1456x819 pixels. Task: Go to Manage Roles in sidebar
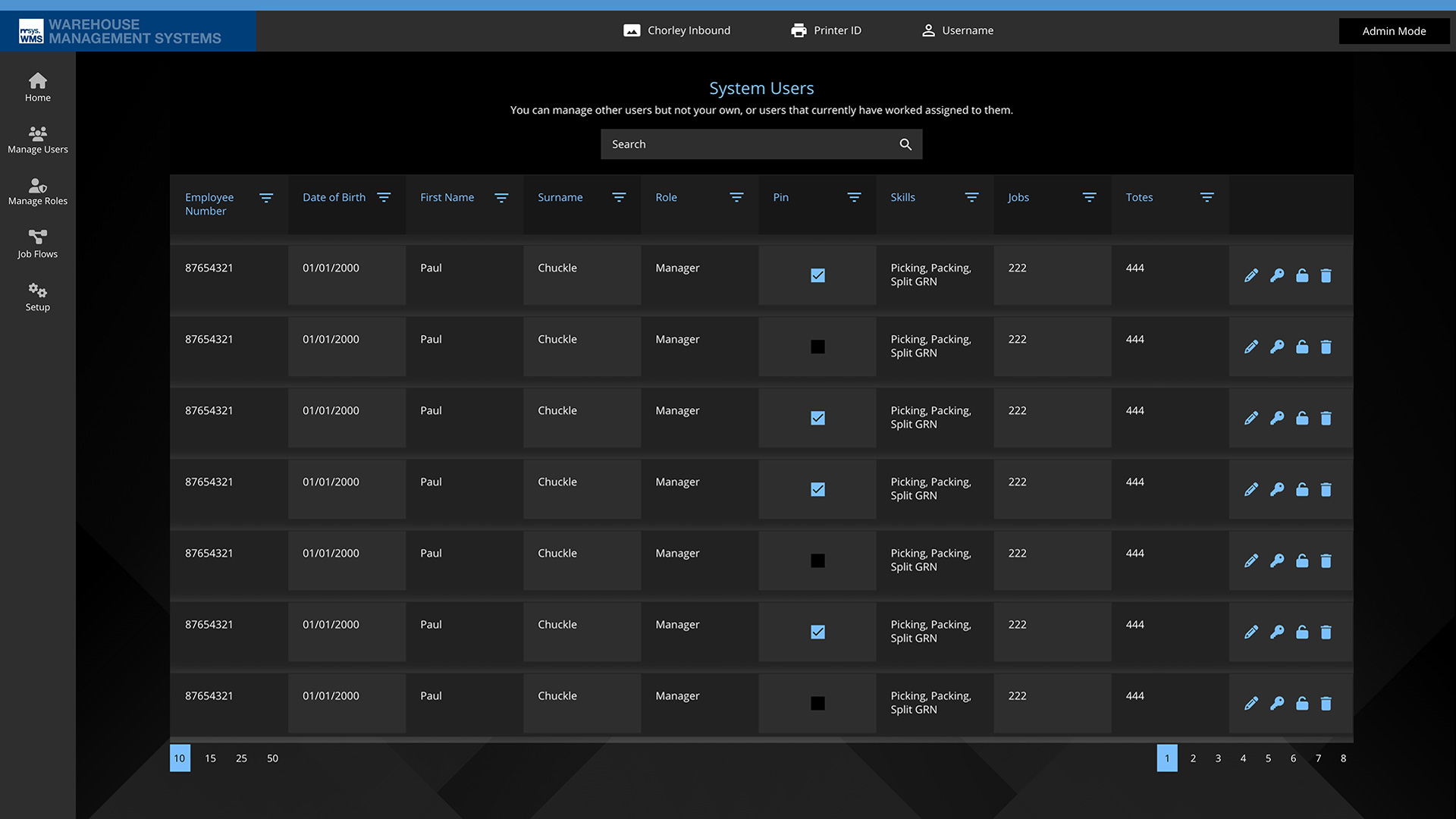point(37,191)
